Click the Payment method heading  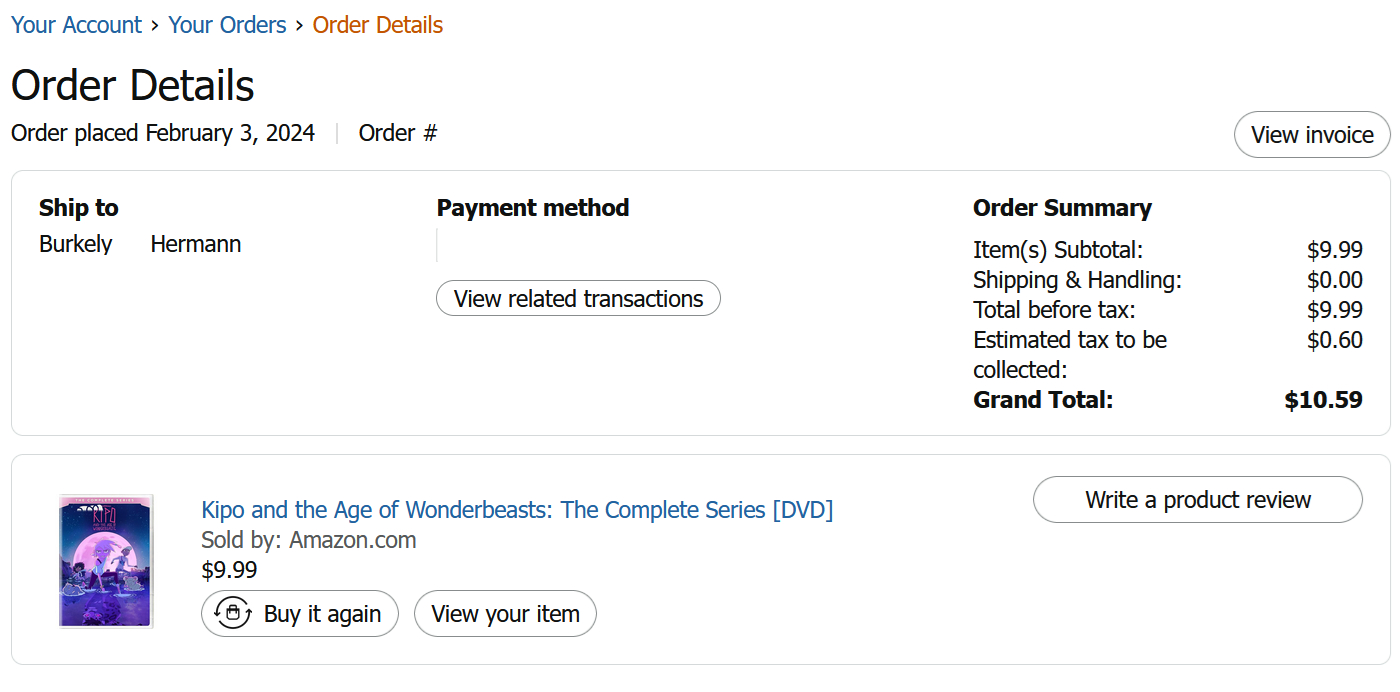pos(533,208)
